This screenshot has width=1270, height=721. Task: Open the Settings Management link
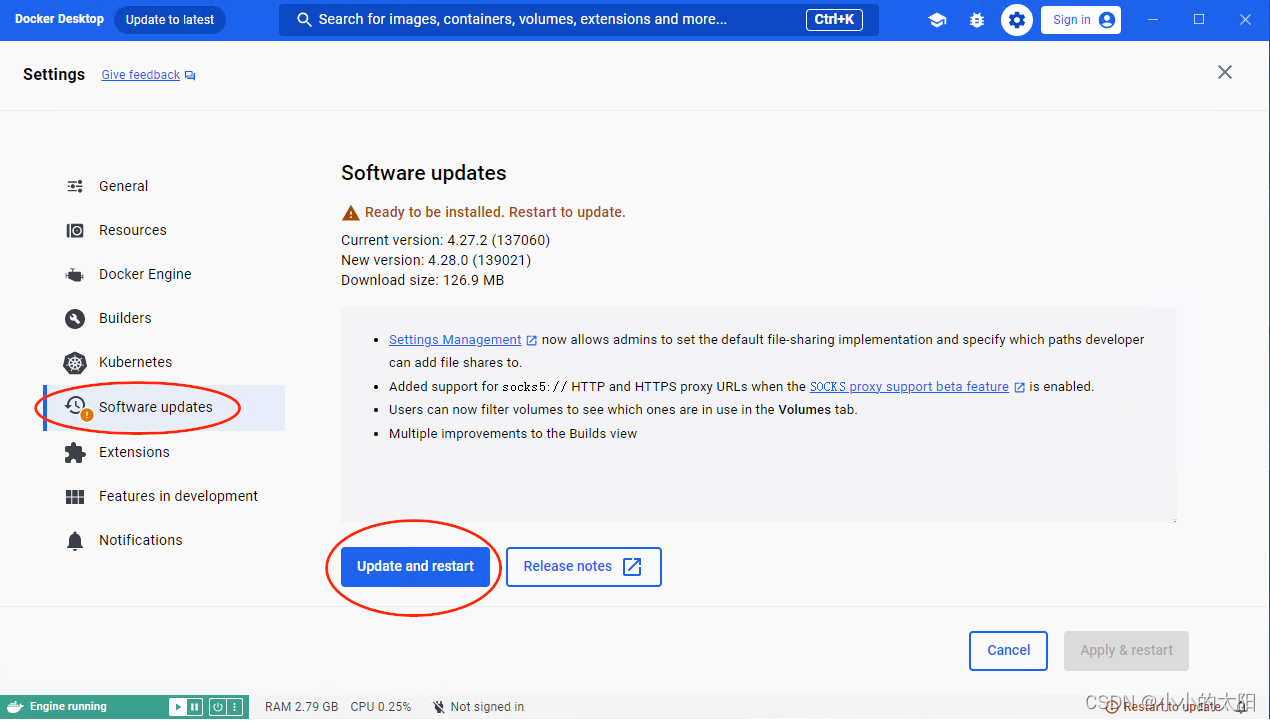(463, 340)
